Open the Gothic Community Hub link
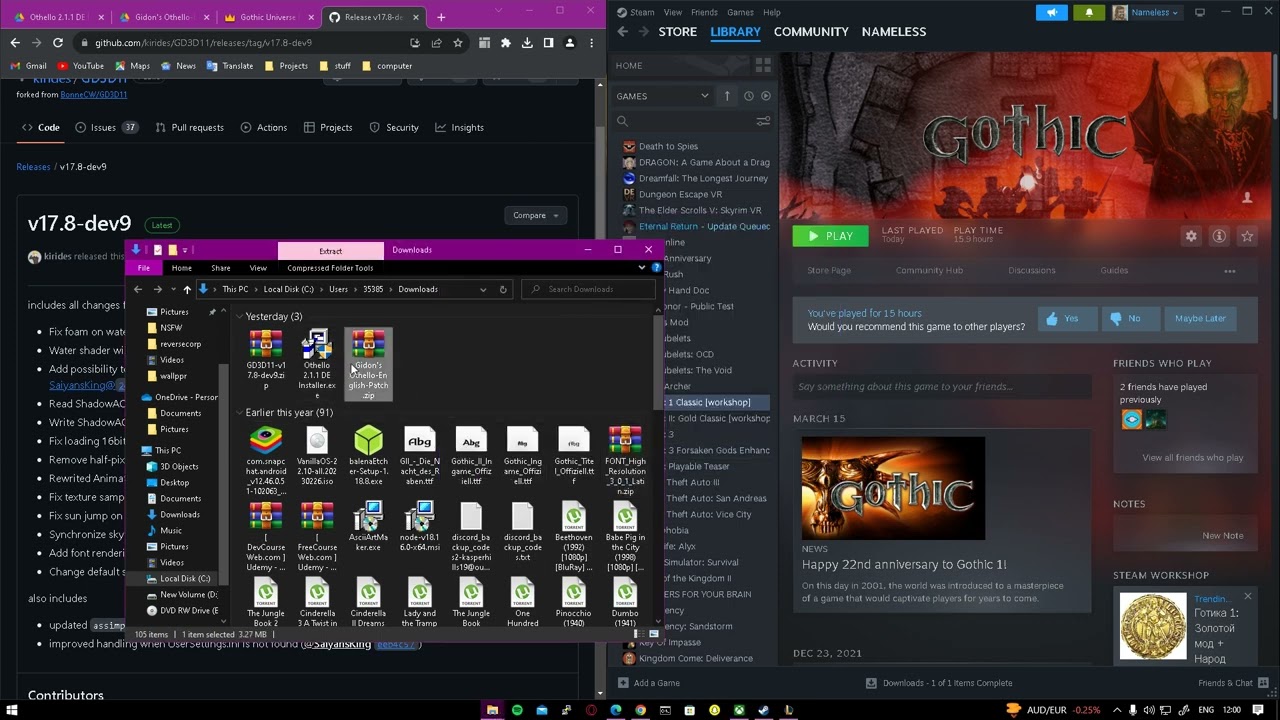1280x720 pixels. (929, 270)
